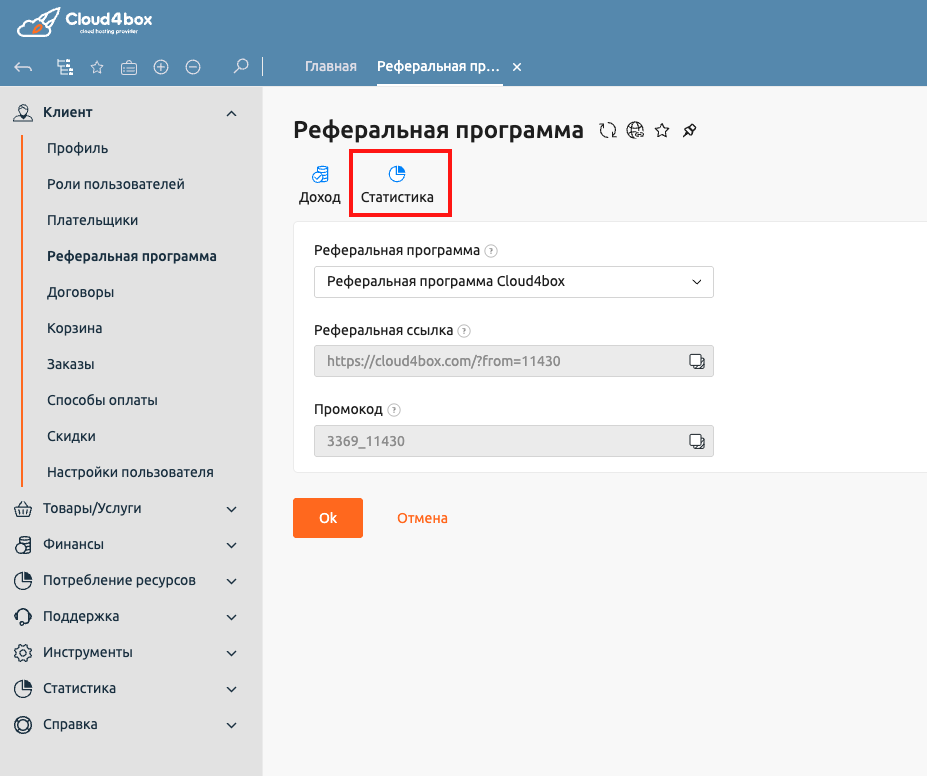
Task: Open the Статистика toolbar button
Action: tap(397, 185)
